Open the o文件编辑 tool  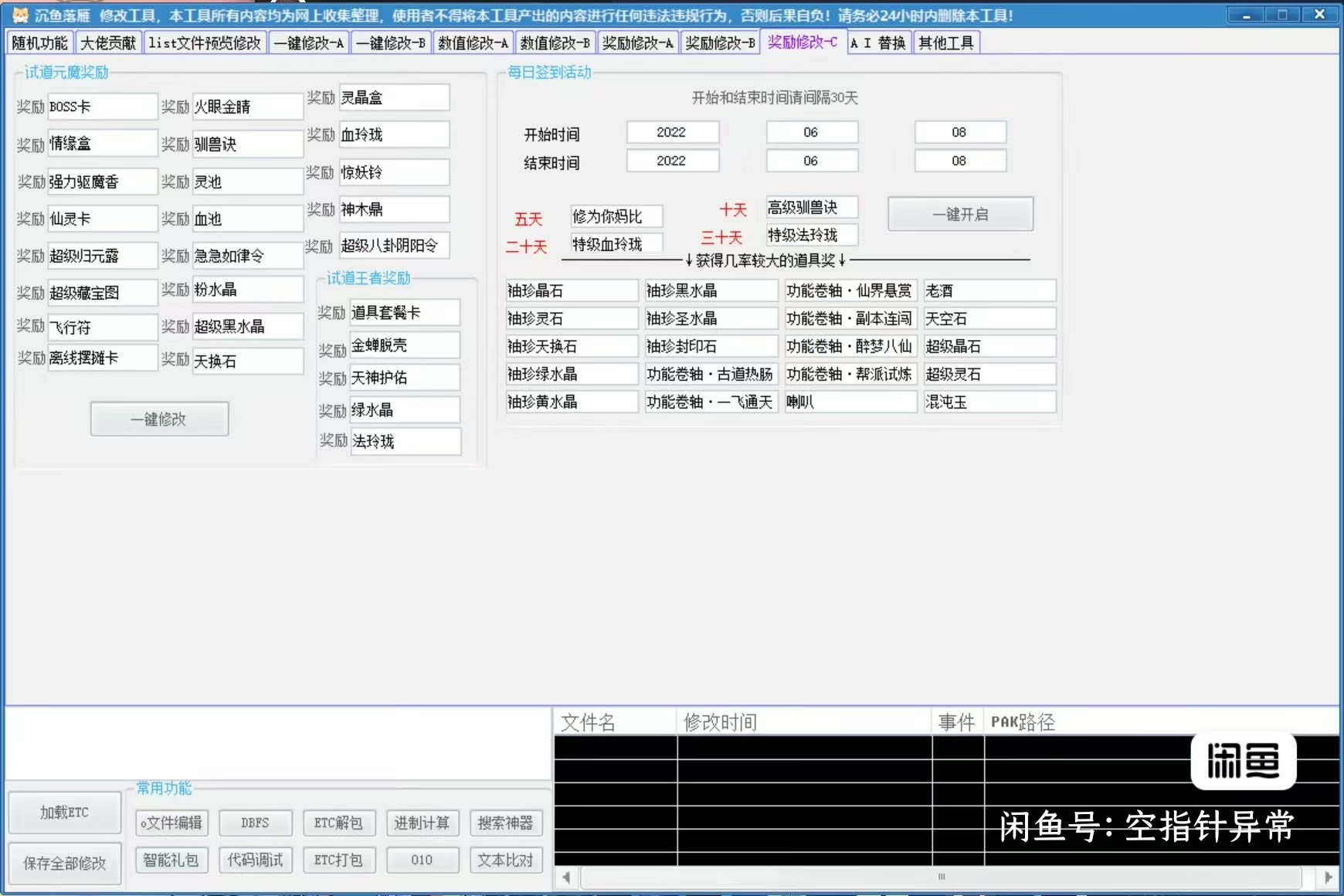tap(171, 823)
